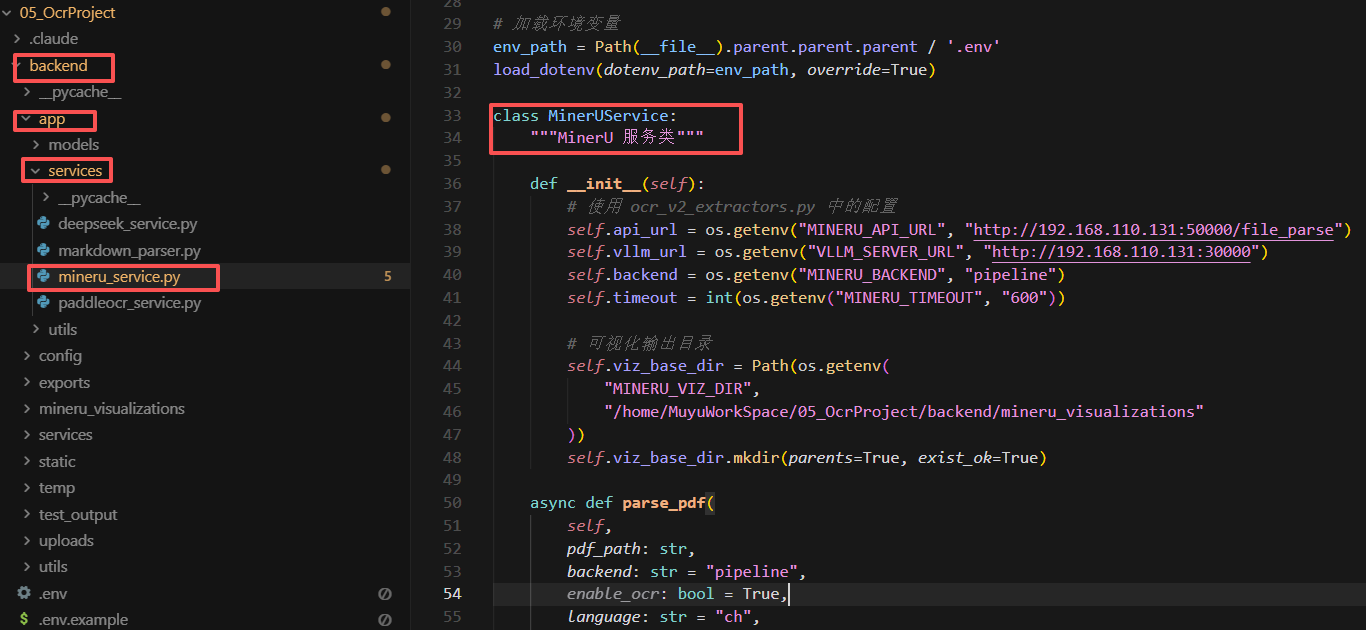
Task: Click dollar icon beside .env.example
Action: 24,620
